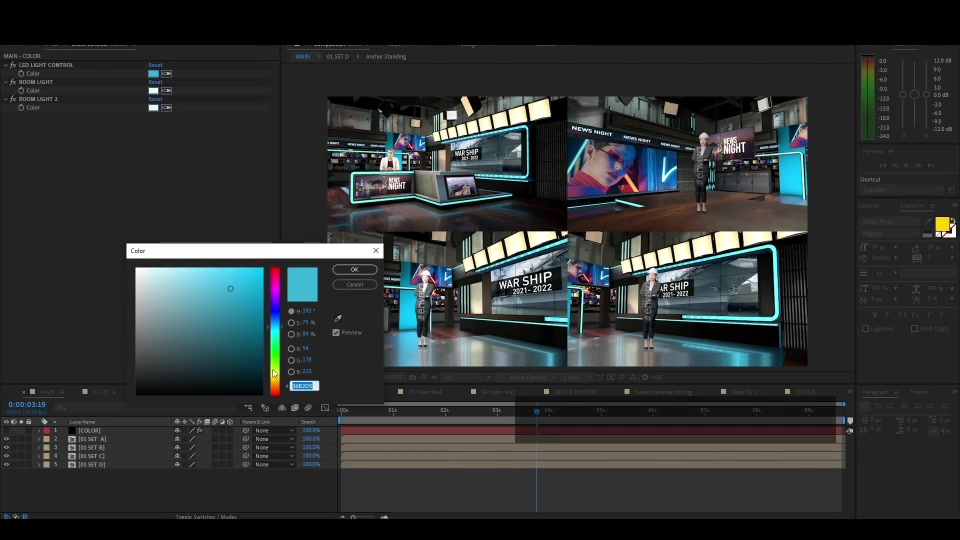Cancel the Color dialog

click(354, 285)
